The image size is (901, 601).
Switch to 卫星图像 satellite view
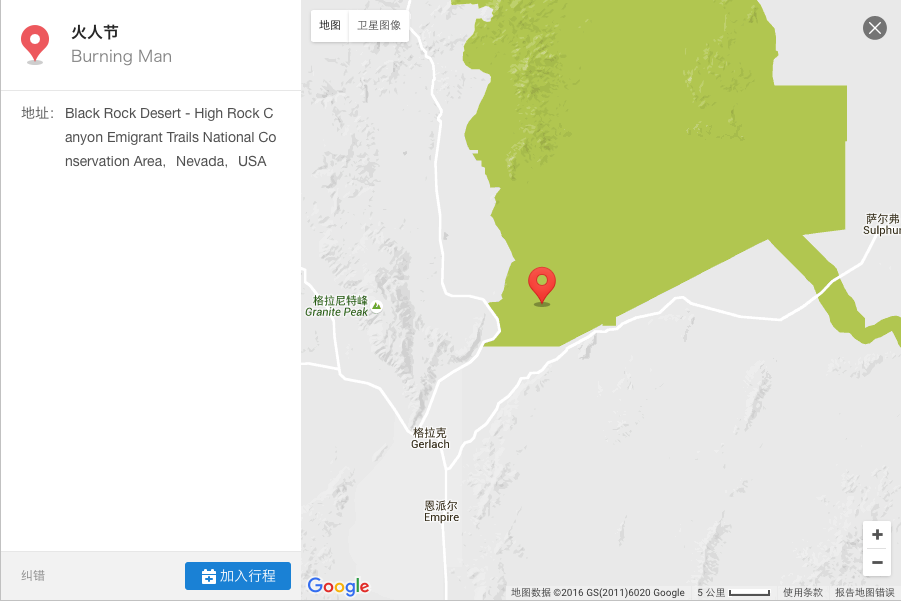pyautogui.click(x=379, y=25)
